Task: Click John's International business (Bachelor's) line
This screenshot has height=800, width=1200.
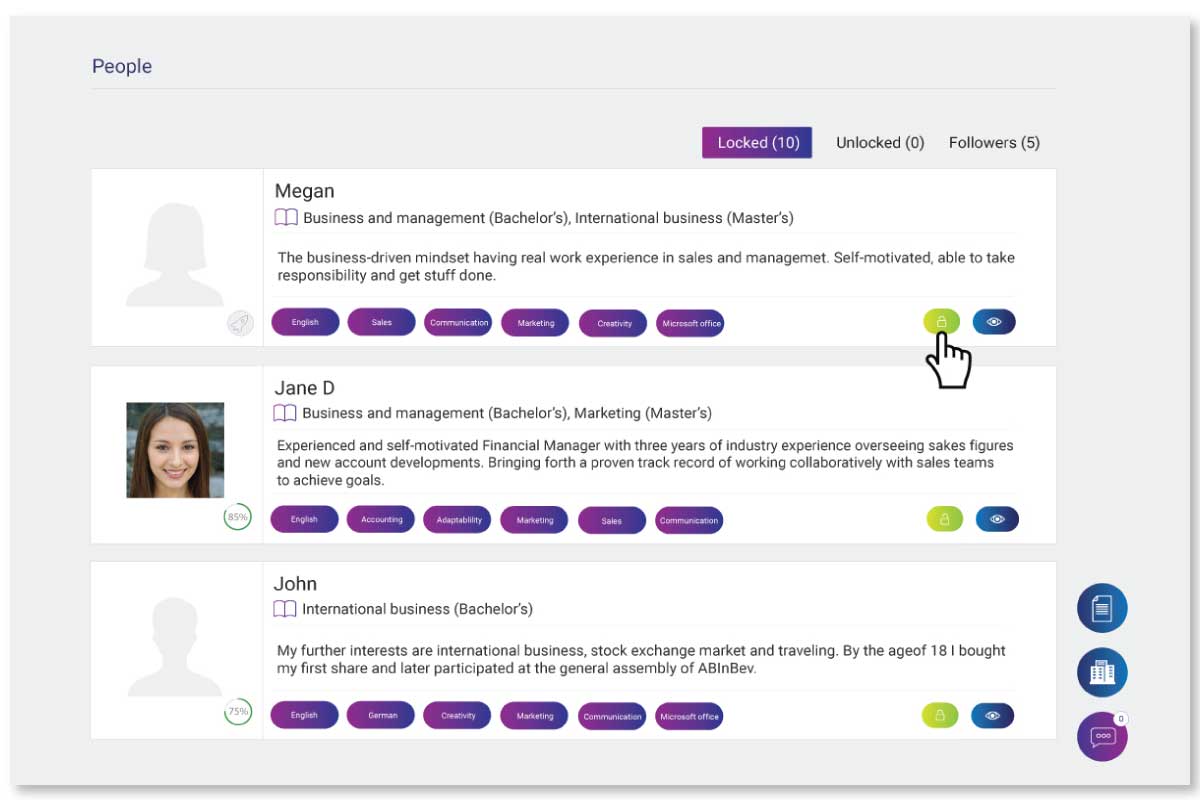Action: point(417,609)
